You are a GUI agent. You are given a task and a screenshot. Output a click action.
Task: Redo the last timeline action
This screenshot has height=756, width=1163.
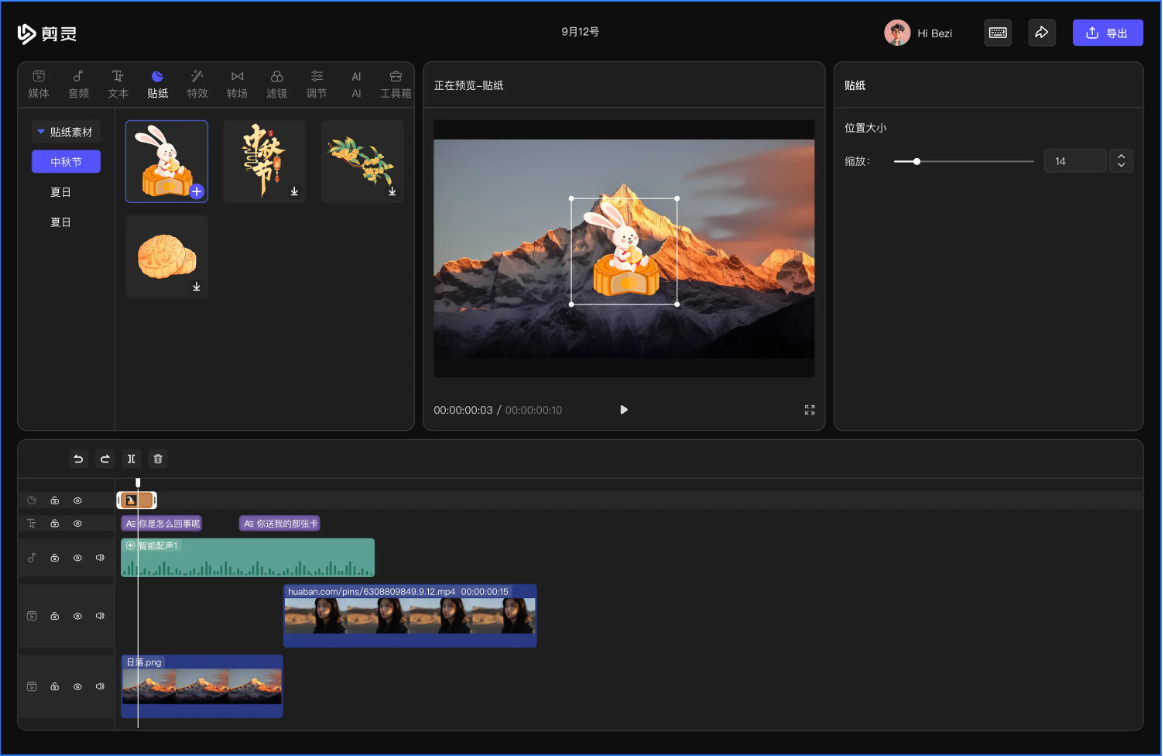pyautogui.click(x=105, y=459)
